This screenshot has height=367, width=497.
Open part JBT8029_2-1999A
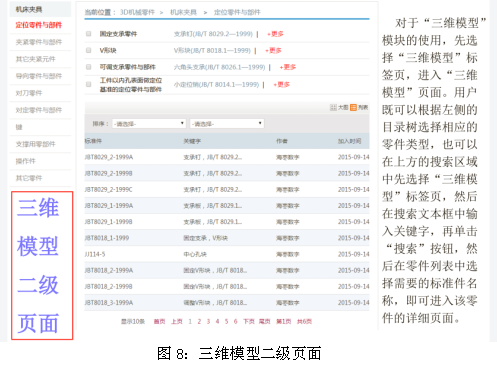coord(109,157)
